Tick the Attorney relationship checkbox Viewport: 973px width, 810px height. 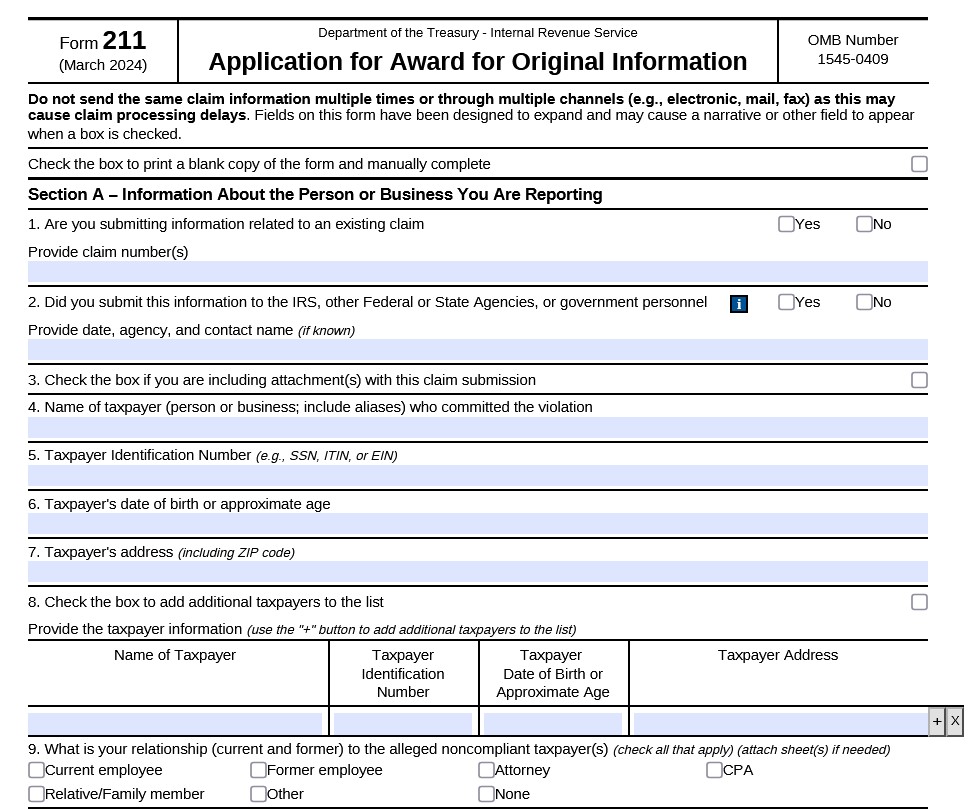(486, 770)
